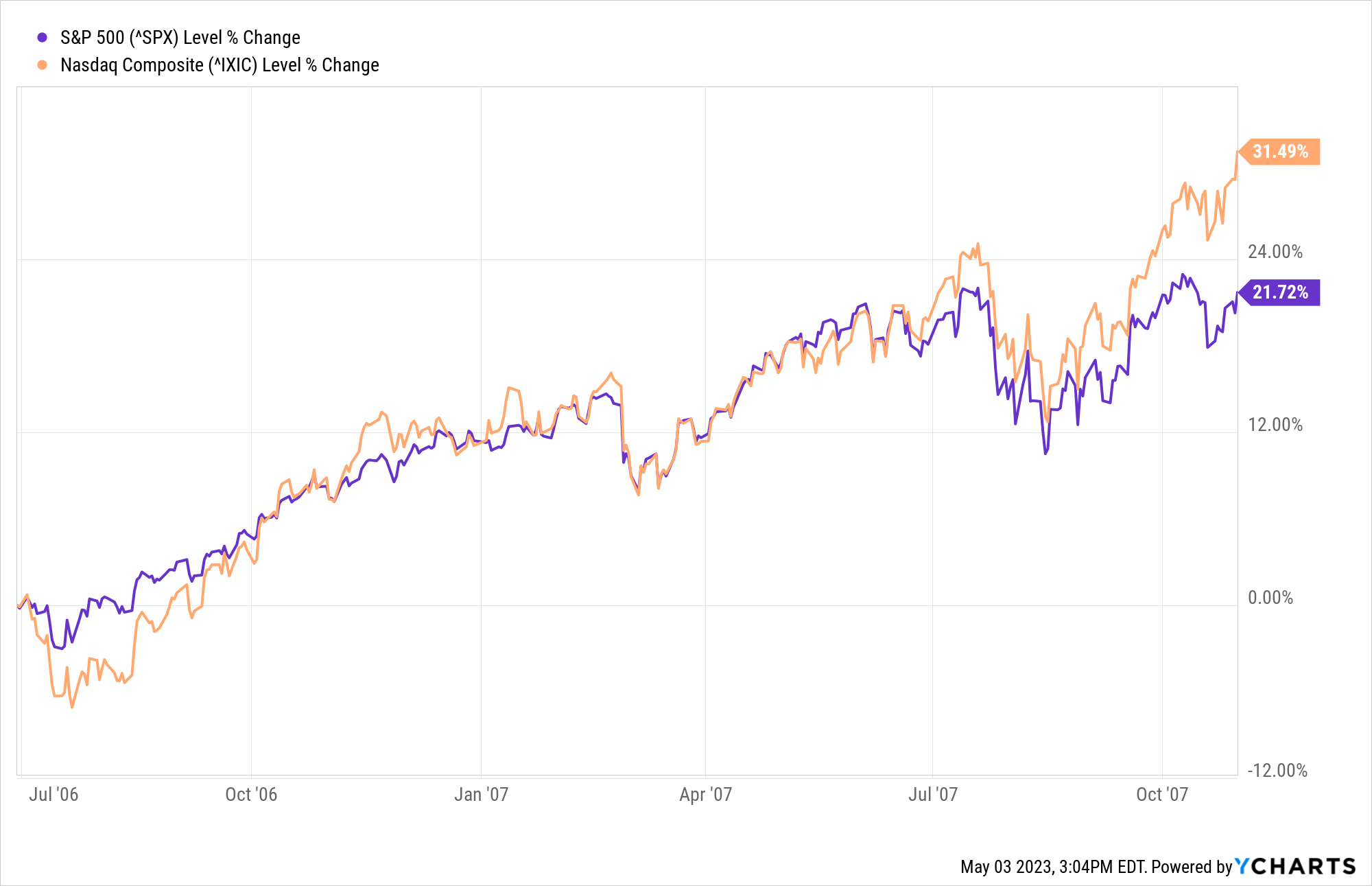Click the YCharts logo
Image resolution: width=1372 pixels, height=886 pixels.
(1295, 867)
